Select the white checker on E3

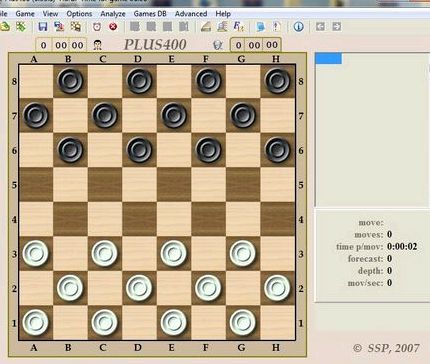(173, 253)
